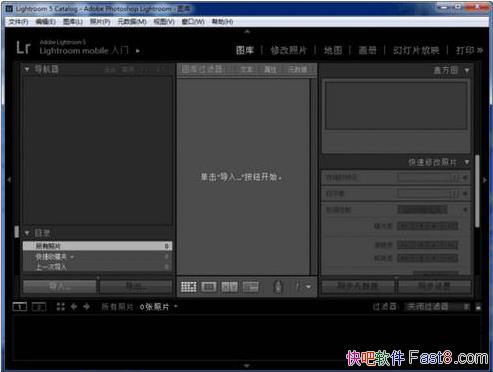The image size is (493, 372).
Task: Switch to the 幻灯片放映 Slideshow module
Action: pyautogui.click(x=416, y=50)
